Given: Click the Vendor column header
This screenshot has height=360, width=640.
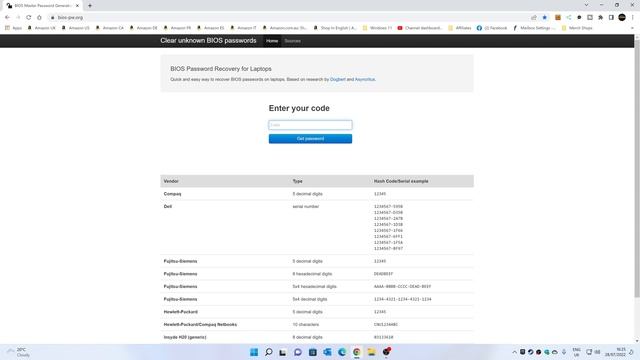Looking at the screenshot, I should click(x=171, y=181).
